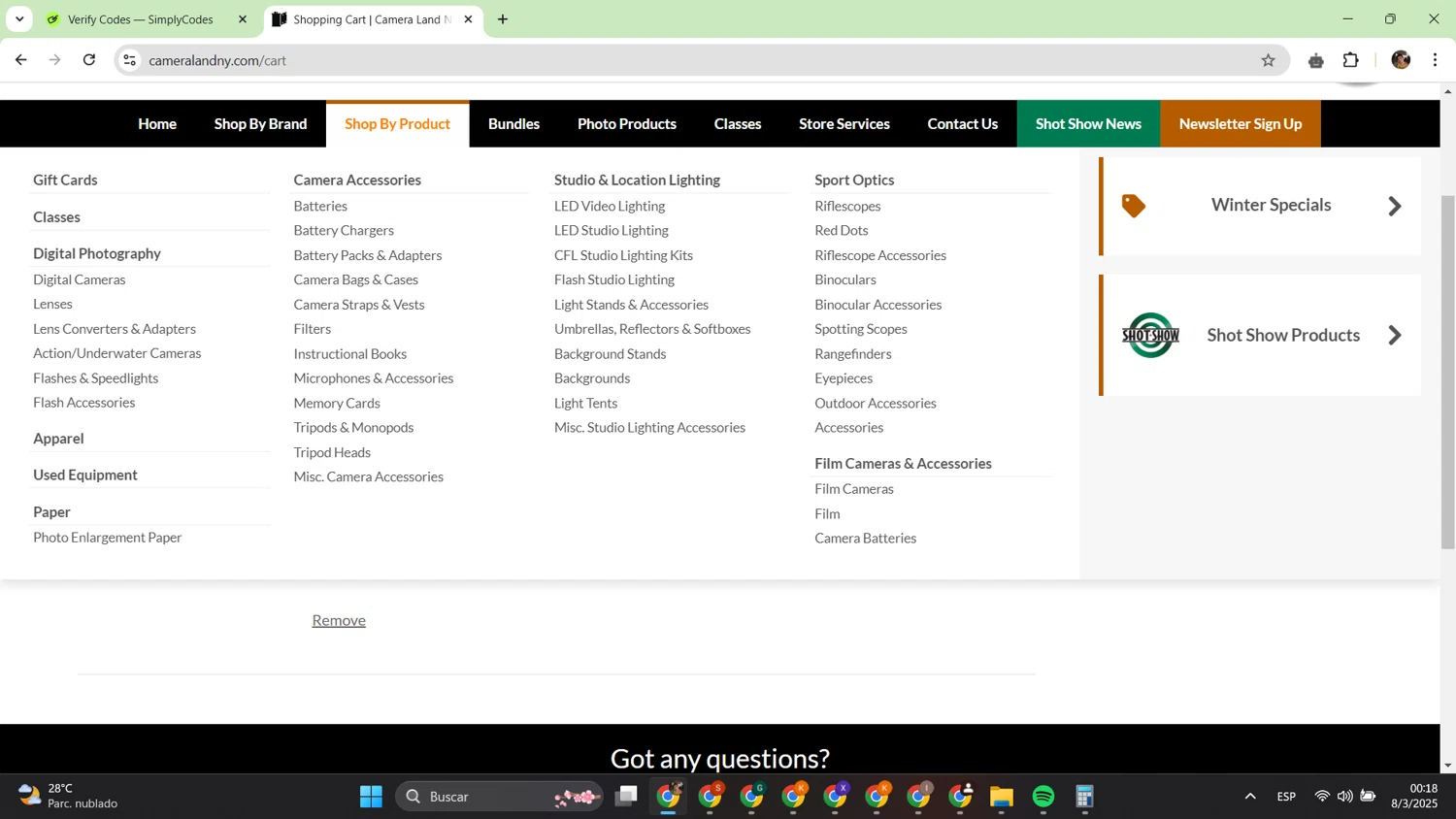Click the Winter Specials chevron arrow
The height and width of the screenshot is (819, 1456).
[x=1395, y=206]
